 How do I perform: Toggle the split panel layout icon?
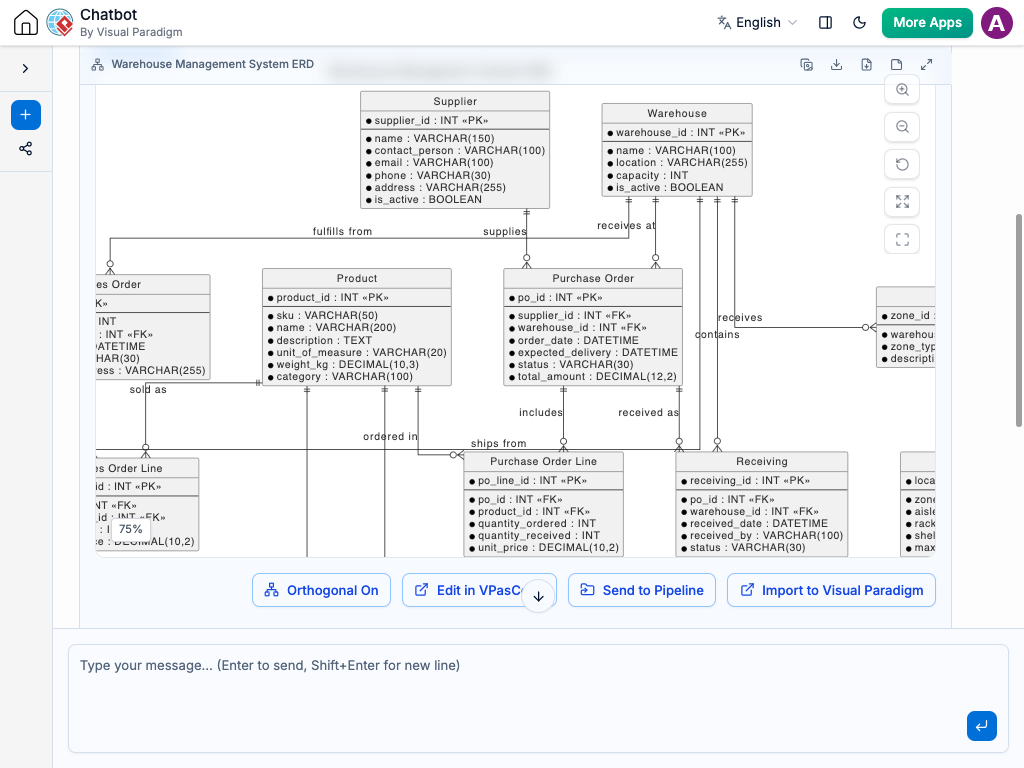pos(825,23)
